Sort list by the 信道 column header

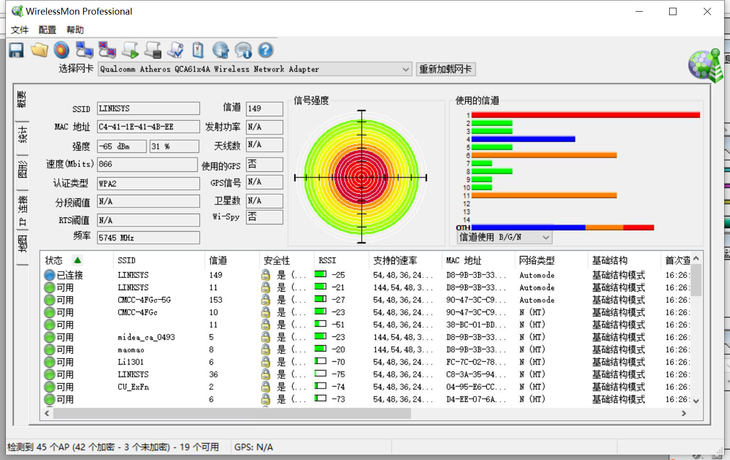[231, 260]
